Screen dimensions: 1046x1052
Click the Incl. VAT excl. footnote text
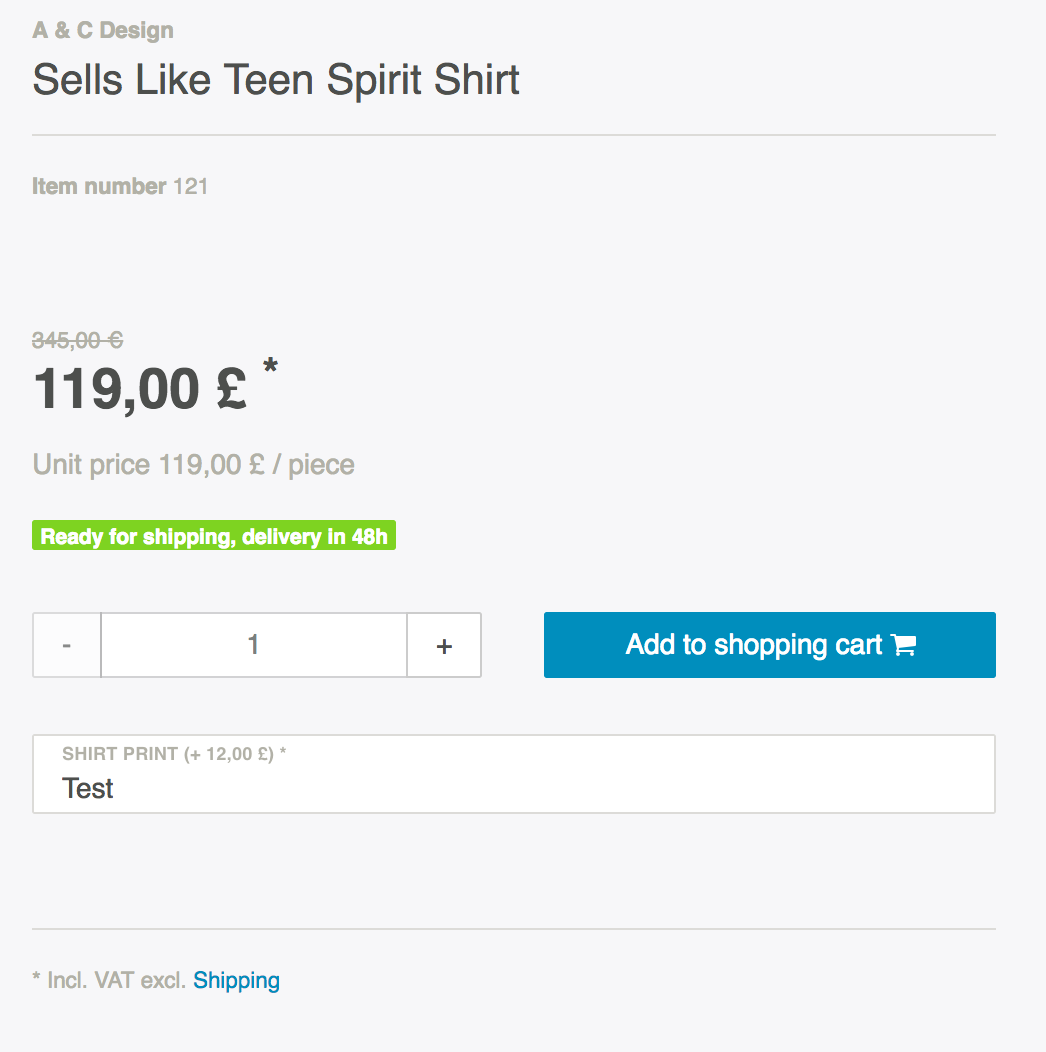117,980
